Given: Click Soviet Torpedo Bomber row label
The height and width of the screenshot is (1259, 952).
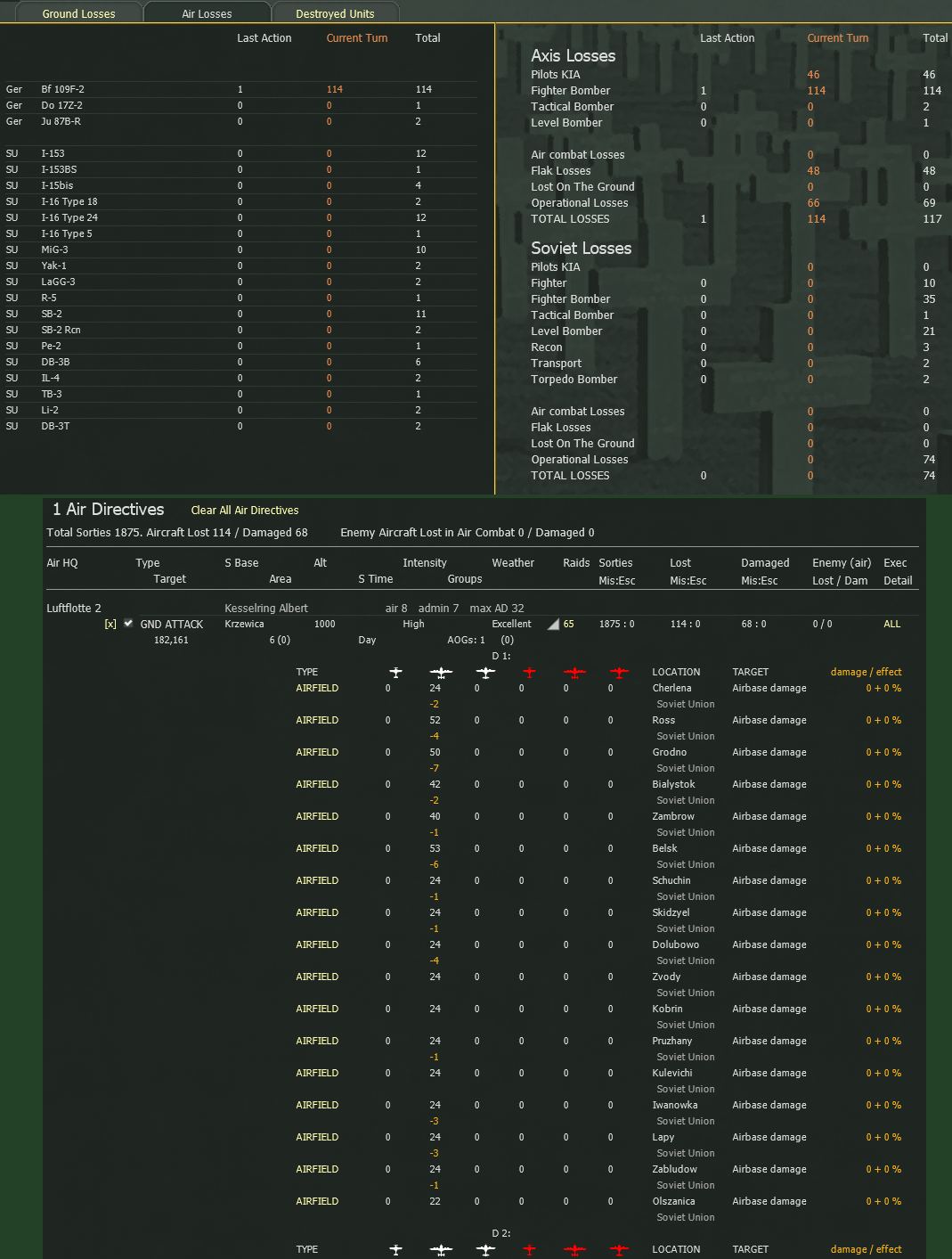Looking at the screenshot, I should [574, 380].
